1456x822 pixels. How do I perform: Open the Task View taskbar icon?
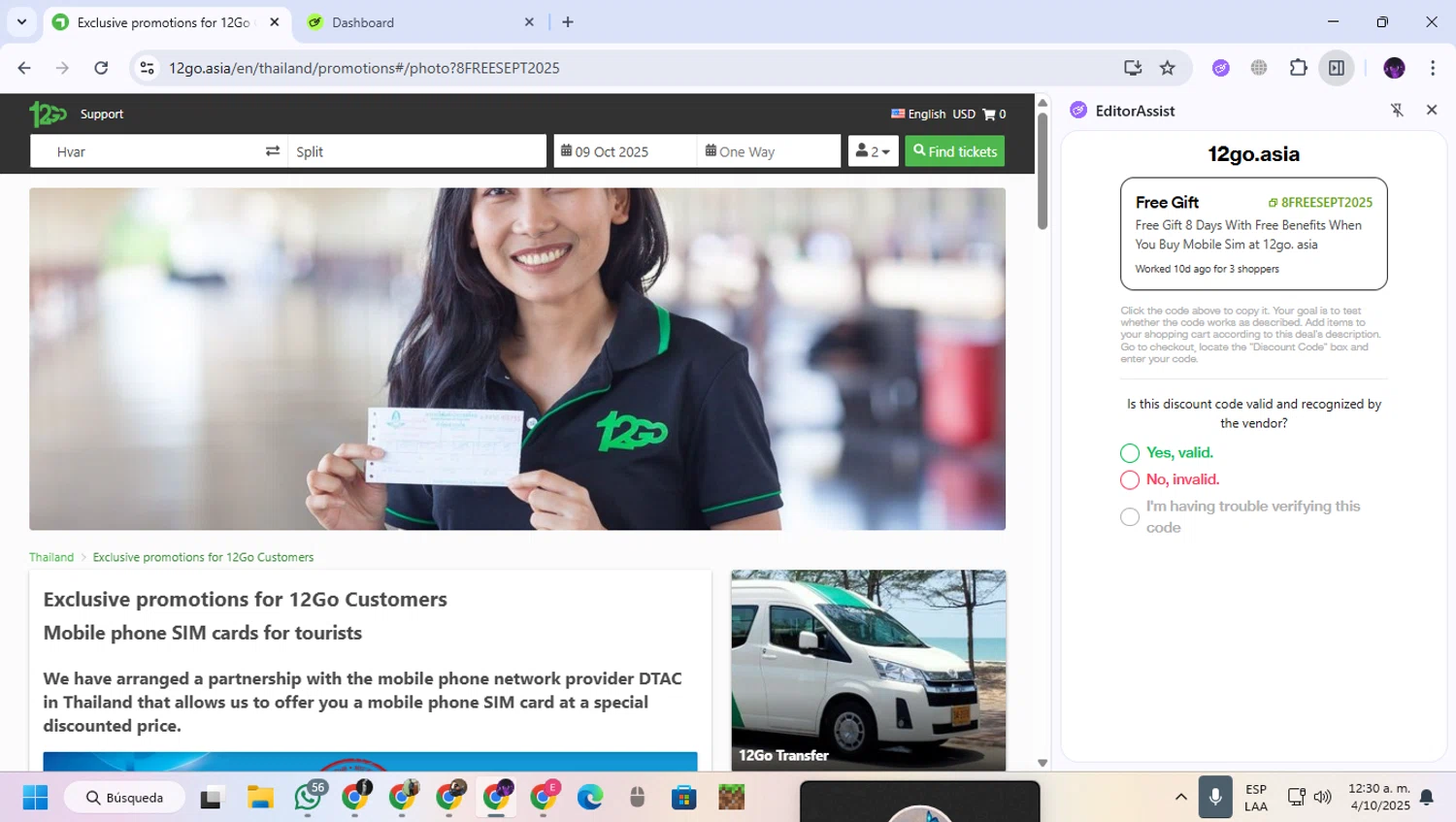click(x=211, y=798)
